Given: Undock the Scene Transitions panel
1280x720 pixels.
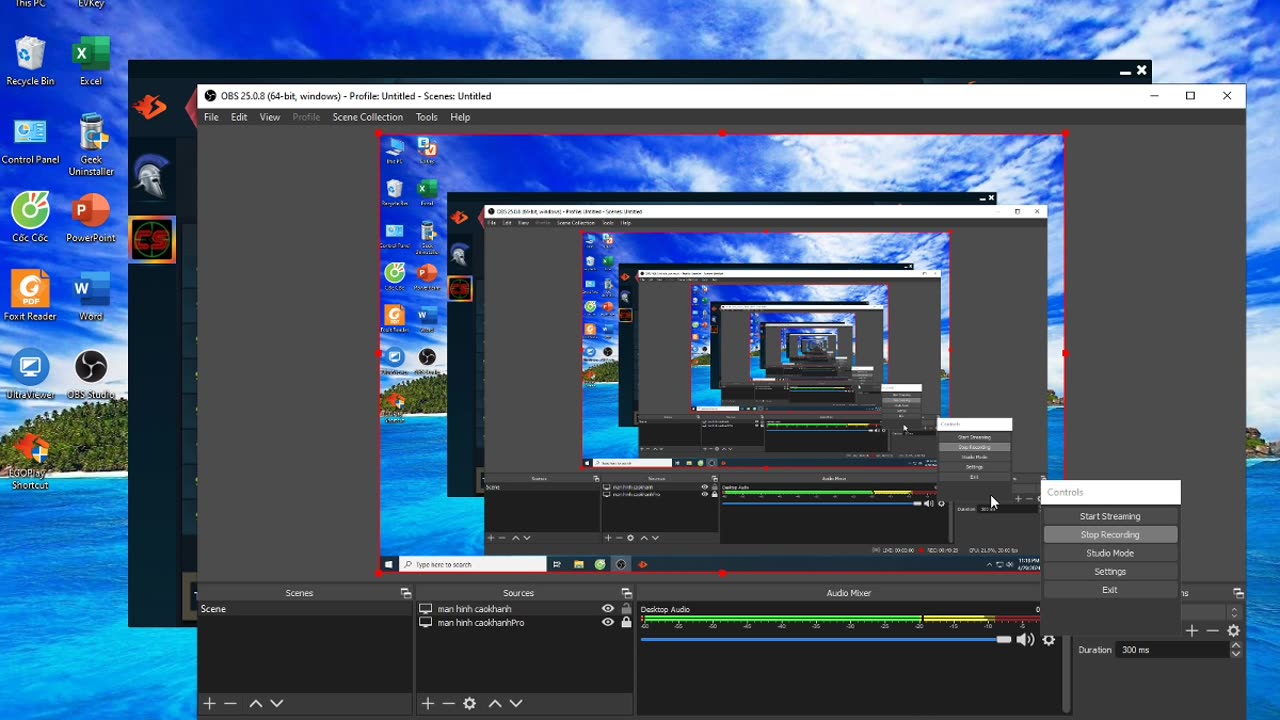Looking at the screenshot, I should click(1238, 593).
